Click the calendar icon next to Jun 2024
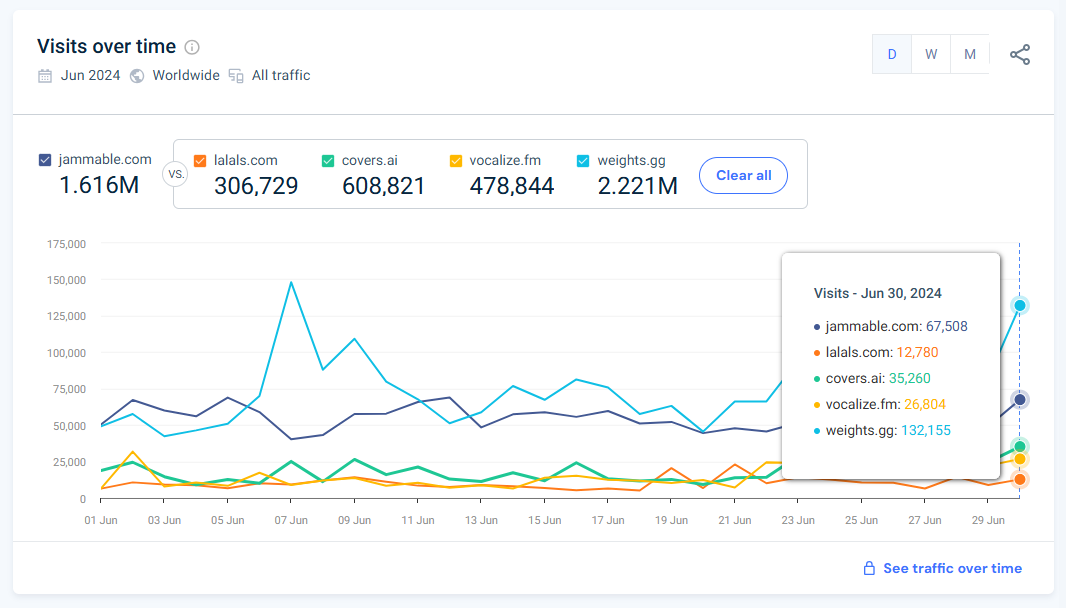This screenshot has height=608, width=1066. point(45,75)
